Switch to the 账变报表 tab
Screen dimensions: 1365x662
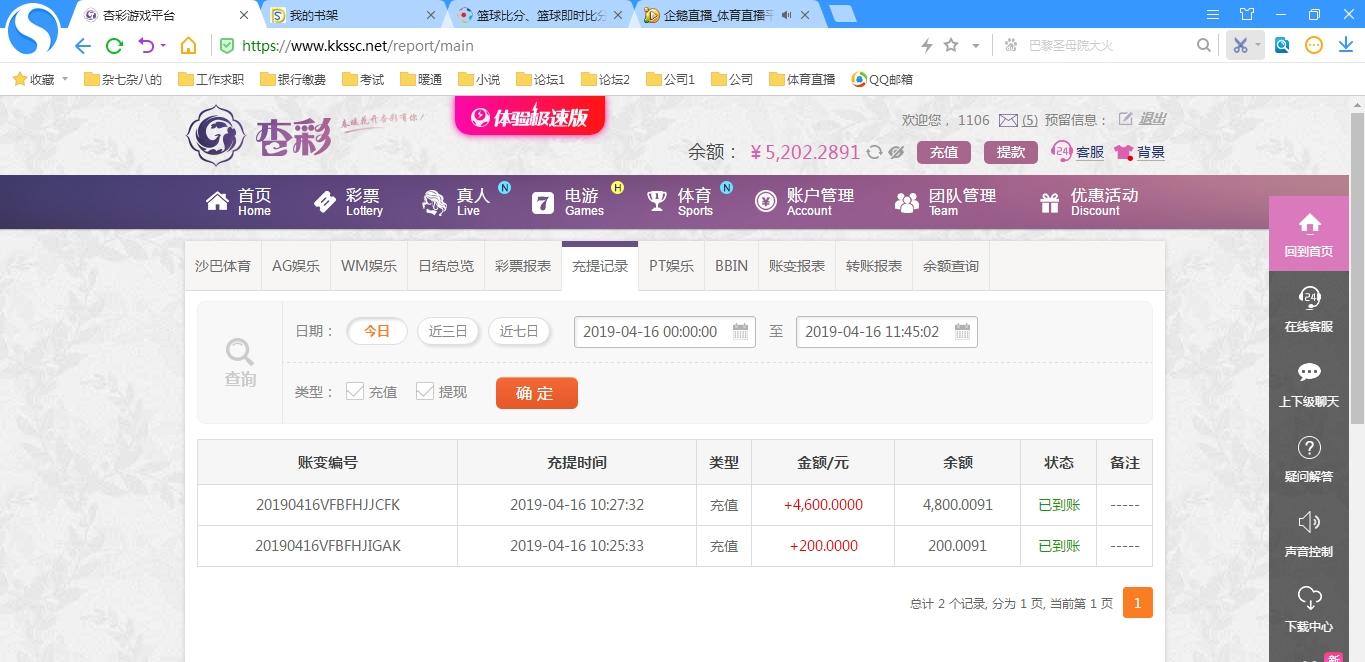point(797,266)
